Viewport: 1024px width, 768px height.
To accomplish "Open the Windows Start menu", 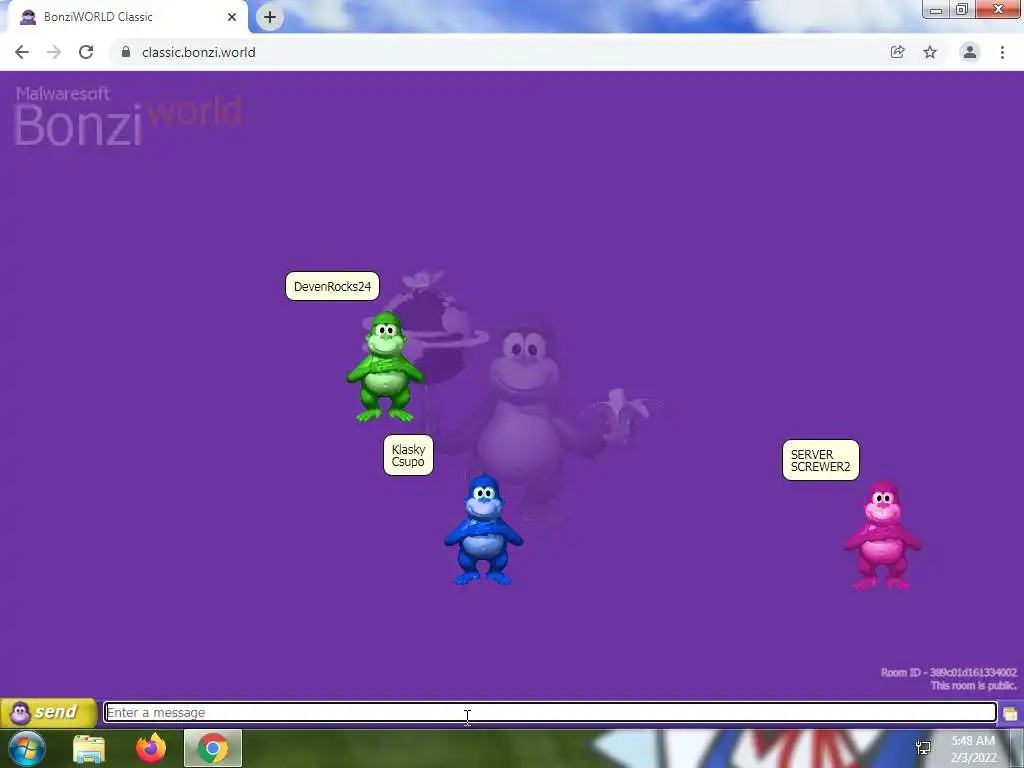I will (x=27, y=748).
